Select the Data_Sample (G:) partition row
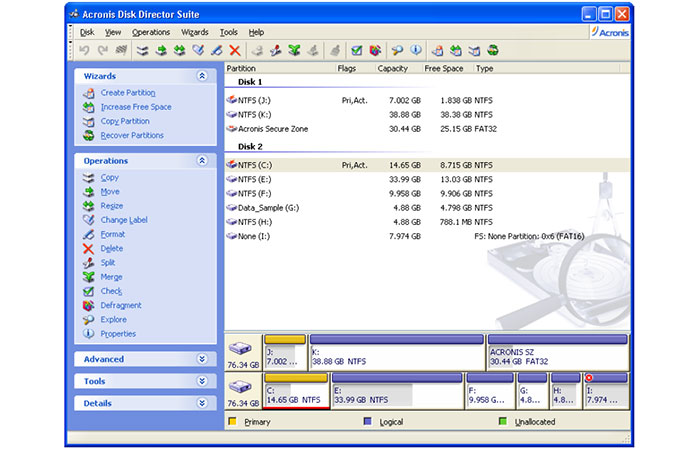Screen dimensions: 700x450 pyautogui.click(x=427, y=208)
